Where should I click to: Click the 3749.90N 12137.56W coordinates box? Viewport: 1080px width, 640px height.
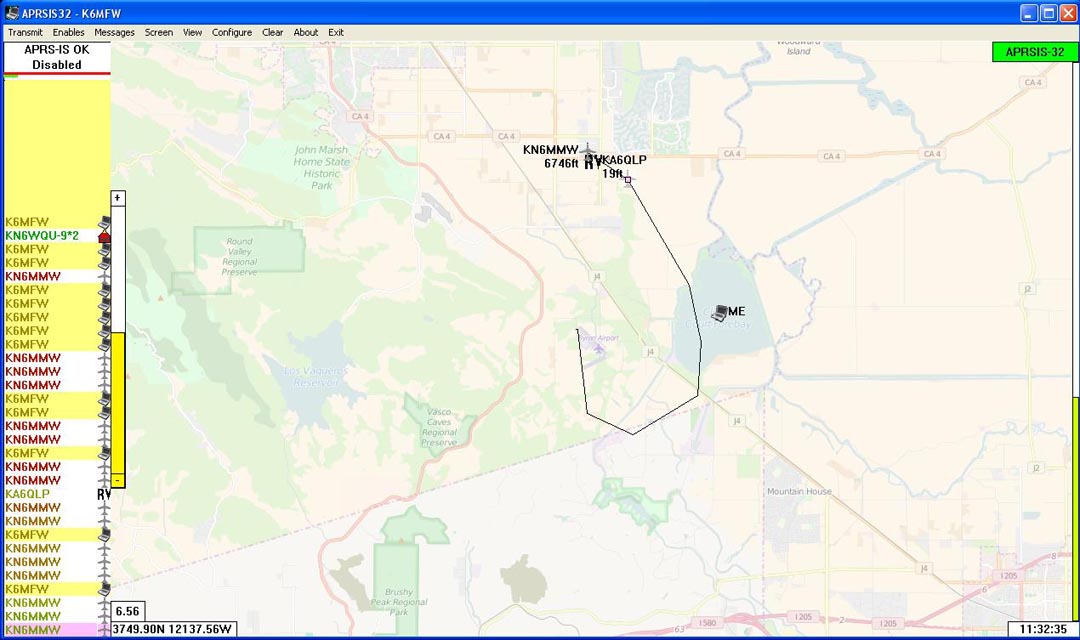pyautogui.click(x=172, y=629)
